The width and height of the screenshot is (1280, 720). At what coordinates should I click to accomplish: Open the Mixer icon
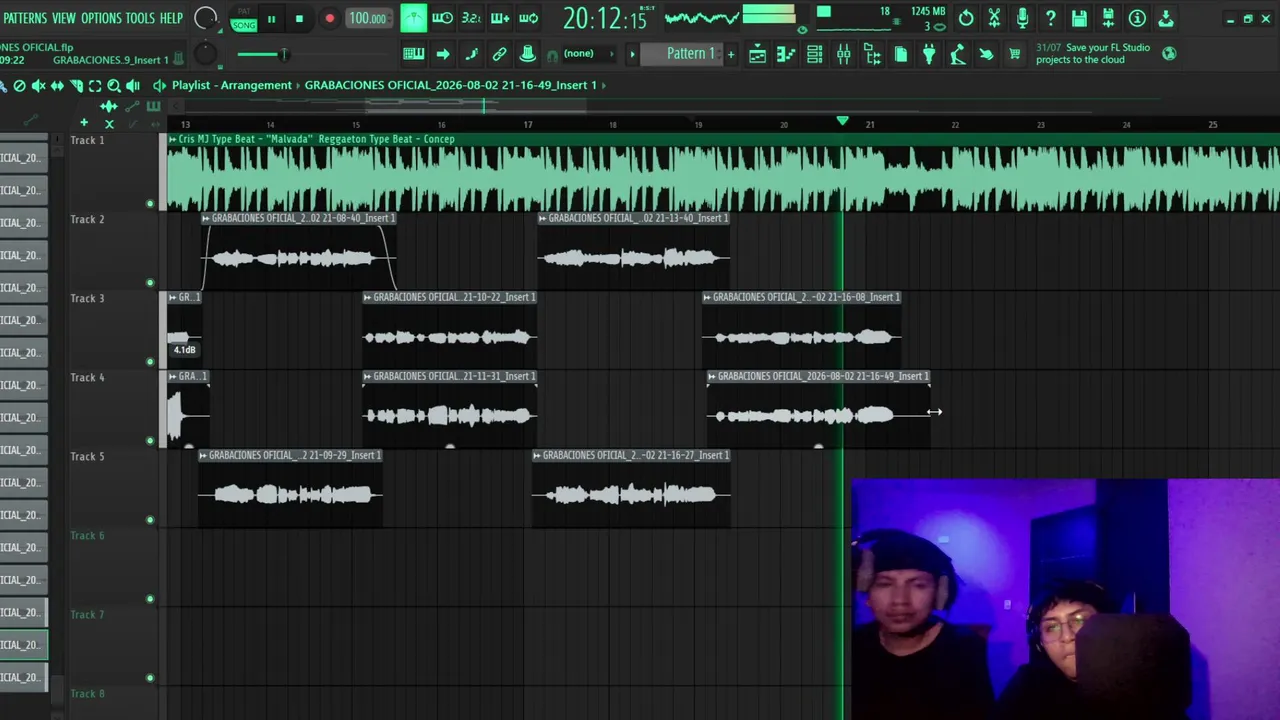pyautogui.click(x=844, y=54)
